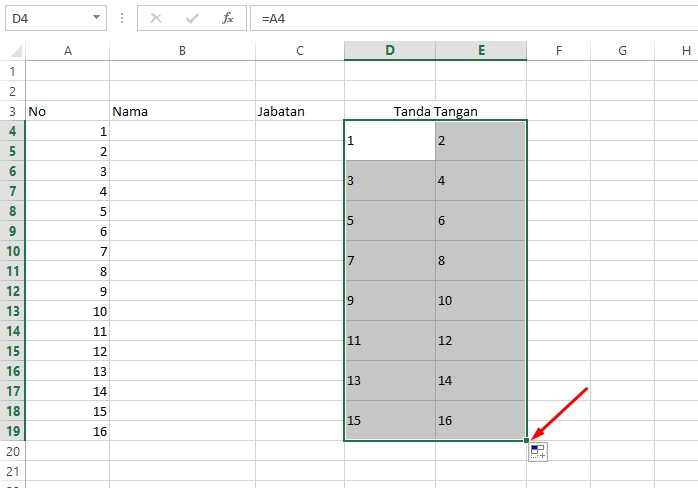
Task: Click the Enter checkmark icon in formula bar
Action: tap(192, 18)
